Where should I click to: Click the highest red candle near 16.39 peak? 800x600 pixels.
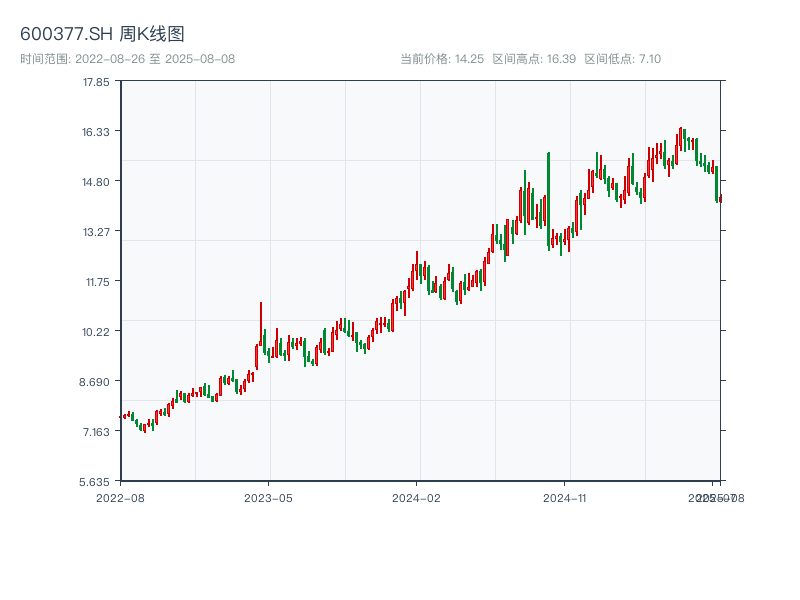[680, 139]
